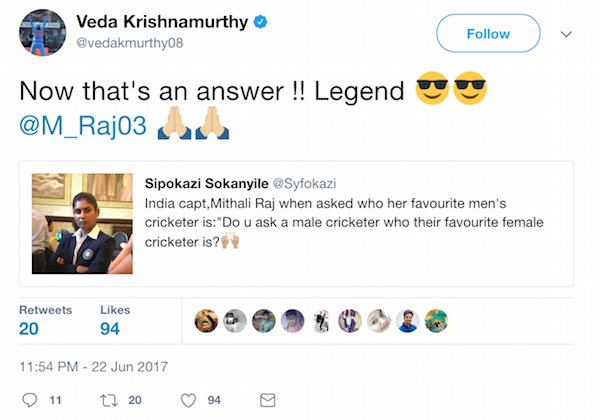
Task: Open Veda Krishnamurthy's profile avatar
Action: [x=41, y=31]
